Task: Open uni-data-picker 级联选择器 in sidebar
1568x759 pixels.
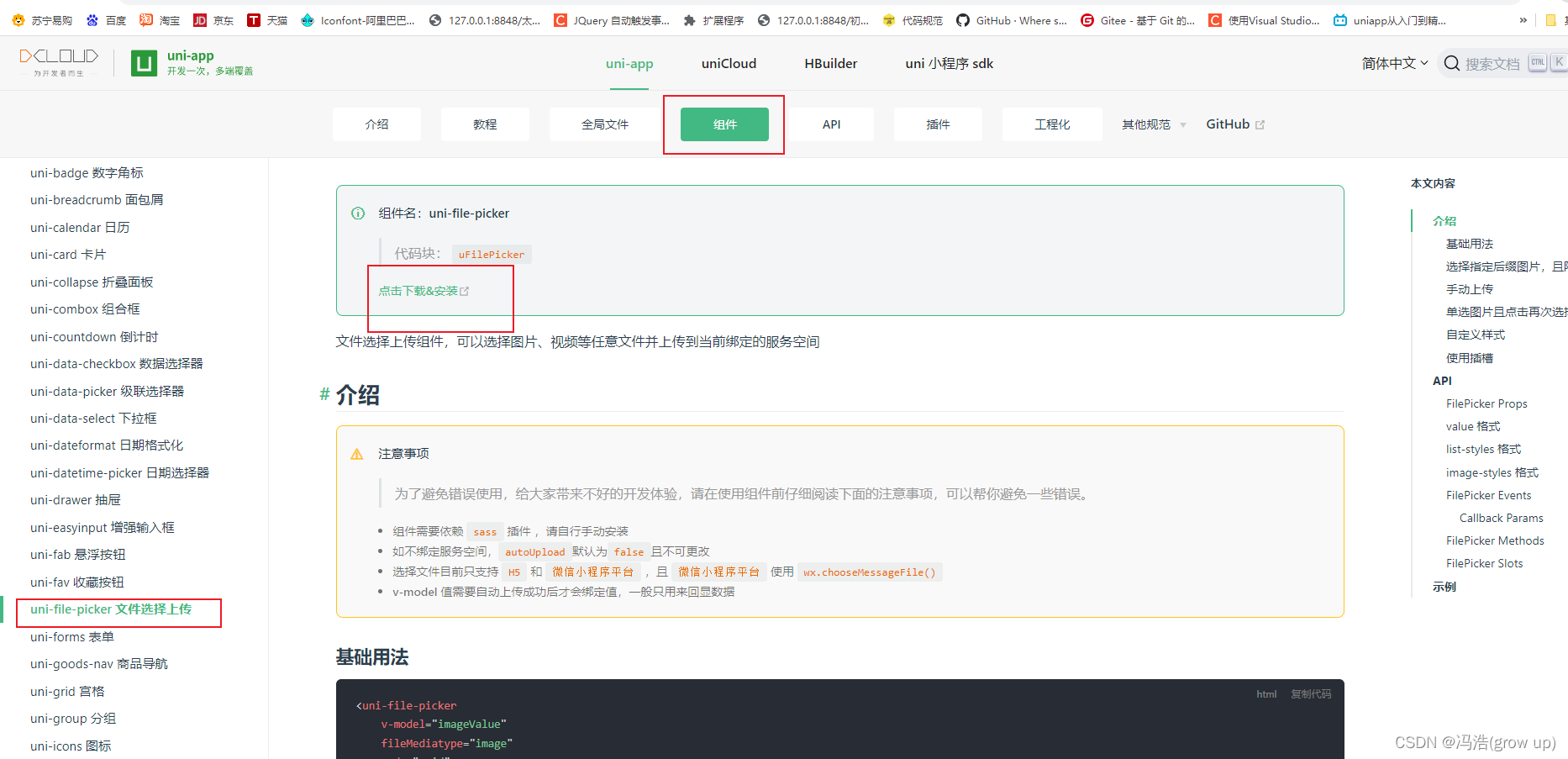Action: click(x=107, y=392)
